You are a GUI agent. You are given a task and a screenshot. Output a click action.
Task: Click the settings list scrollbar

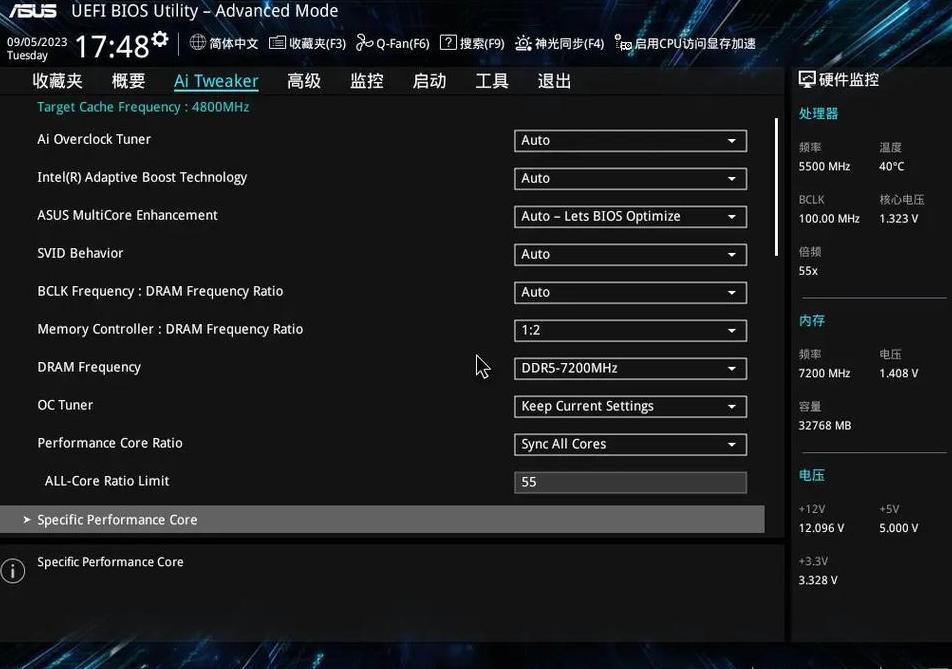coord(777,187)
